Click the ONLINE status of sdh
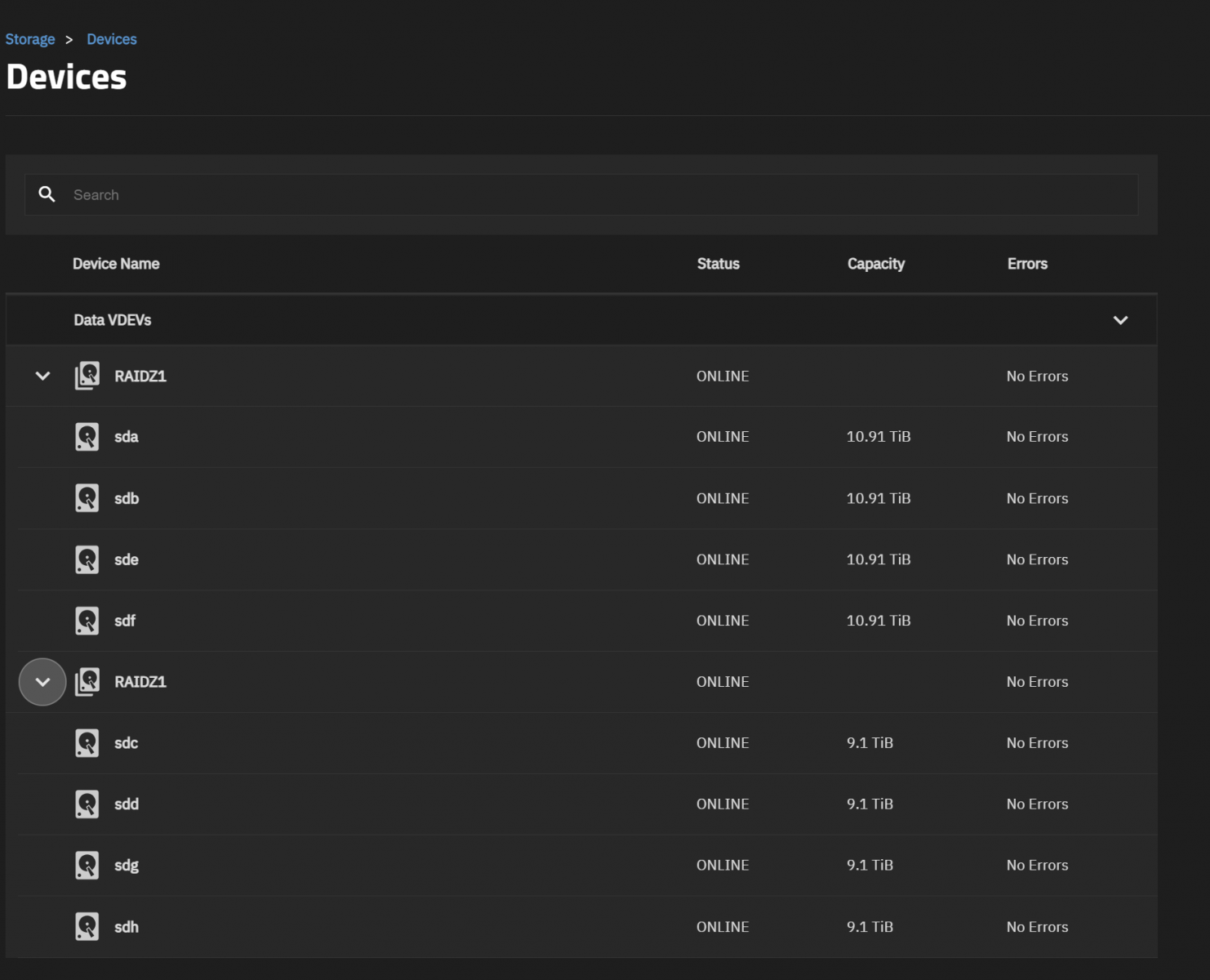 [x=723, y=927]
